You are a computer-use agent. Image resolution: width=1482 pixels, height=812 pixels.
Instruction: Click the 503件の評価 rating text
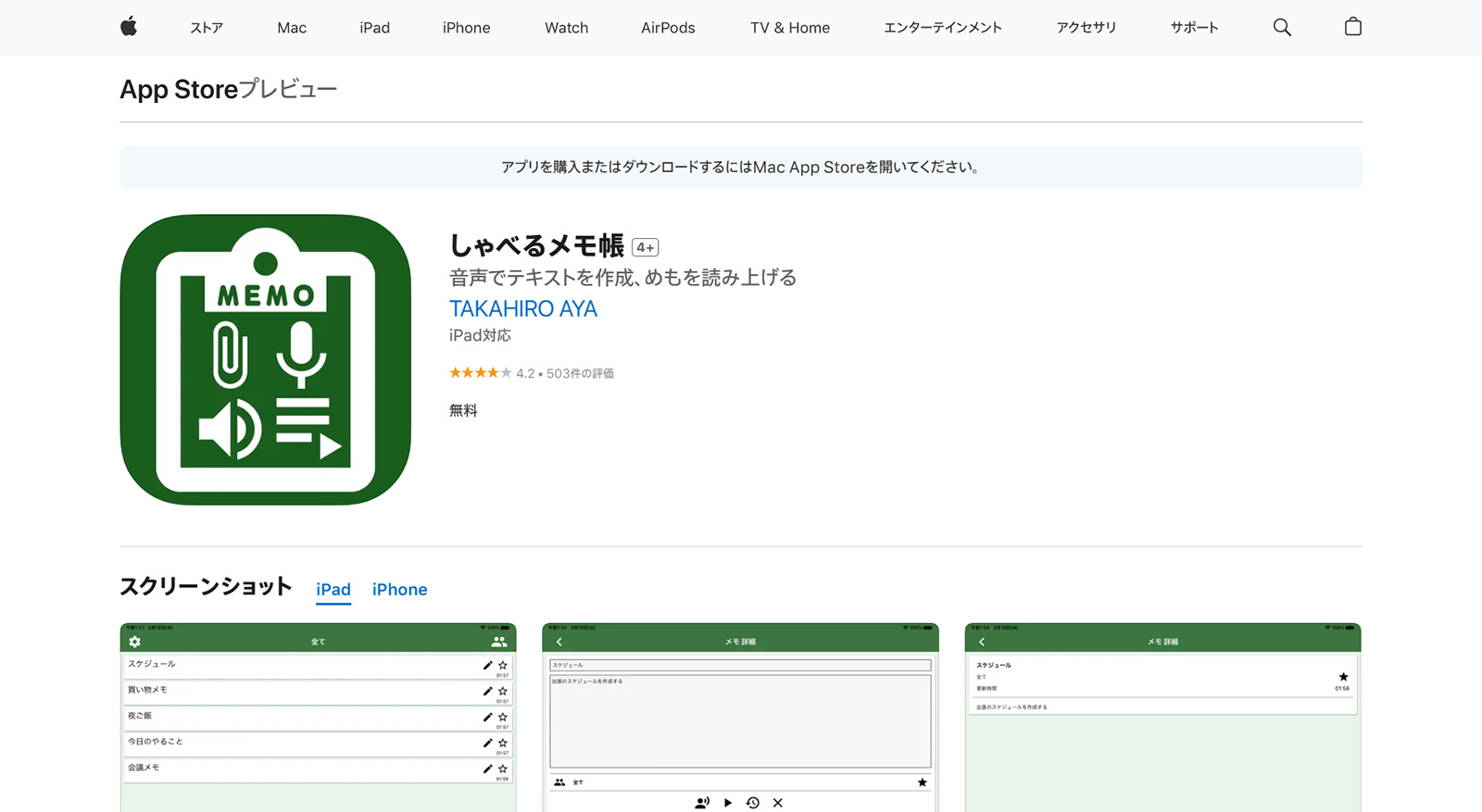click(x=580, y=373)
